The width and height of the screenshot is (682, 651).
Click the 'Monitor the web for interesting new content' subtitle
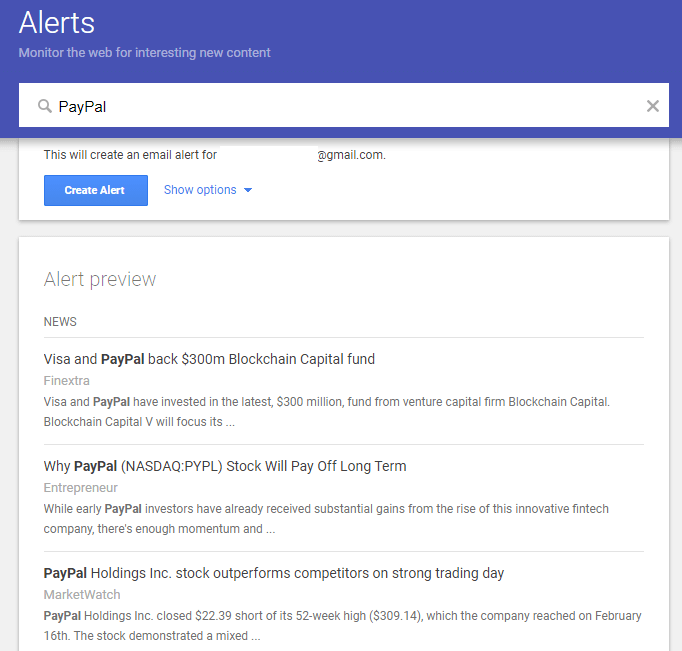click(144, 53)
